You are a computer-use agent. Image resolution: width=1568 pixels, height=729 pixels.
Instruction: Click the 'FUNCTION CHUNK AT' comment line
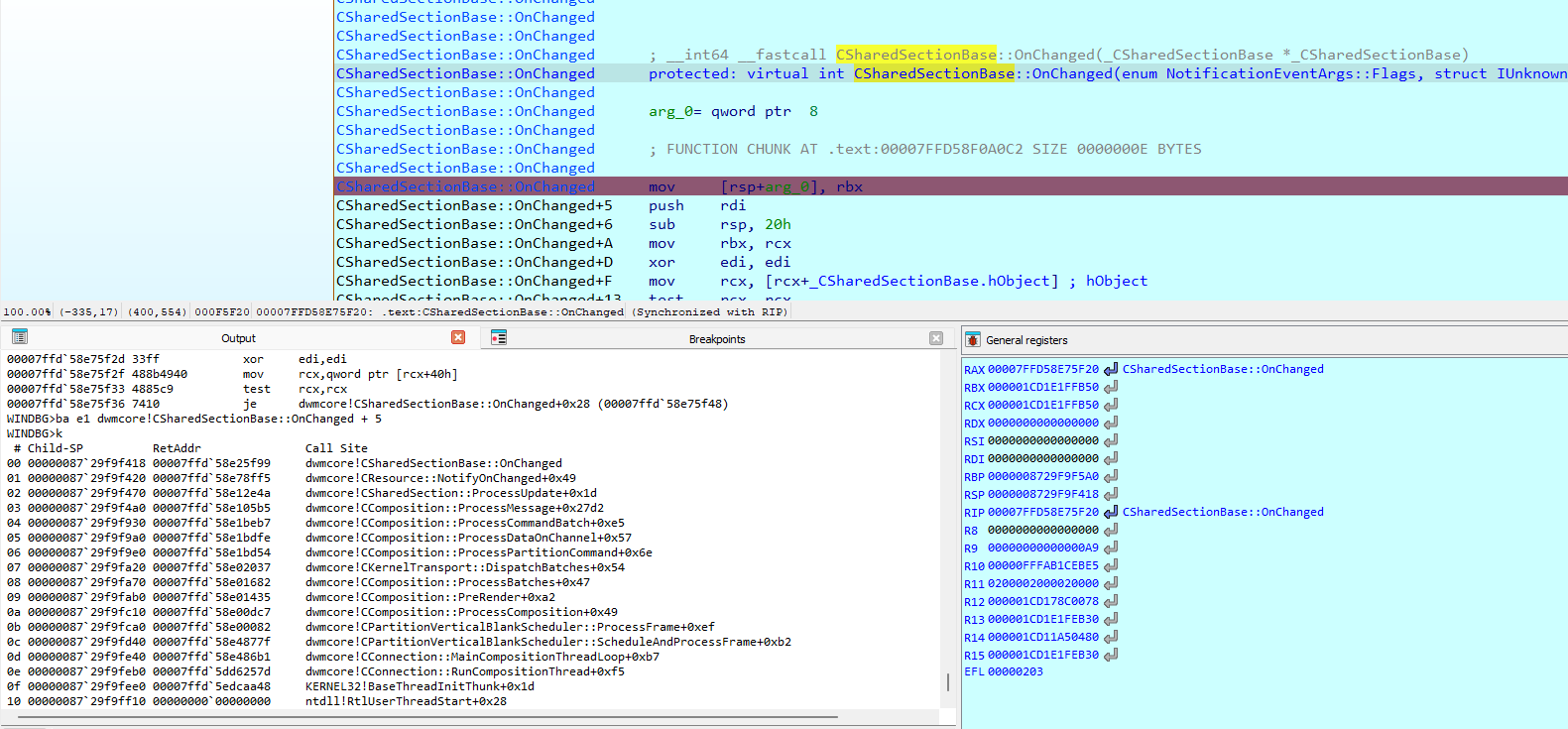(x=924, y=149)
